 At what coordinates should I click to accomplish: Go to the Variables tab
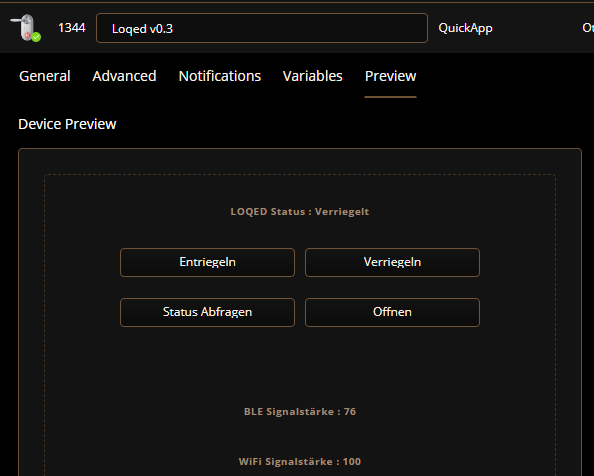313,76
